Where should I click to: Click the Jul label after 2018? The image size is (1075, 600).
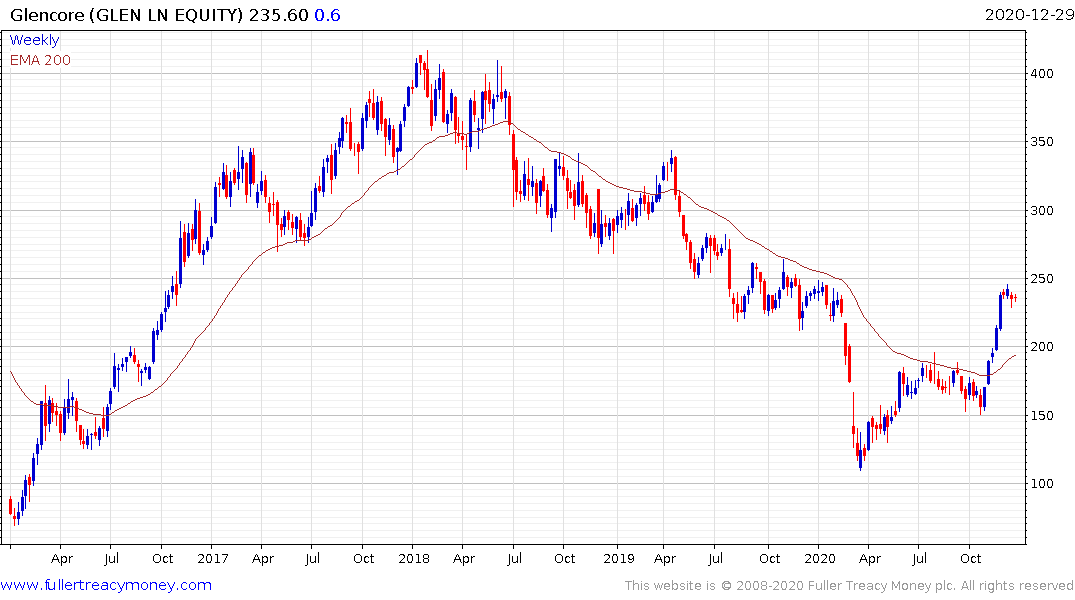[514, 558]
